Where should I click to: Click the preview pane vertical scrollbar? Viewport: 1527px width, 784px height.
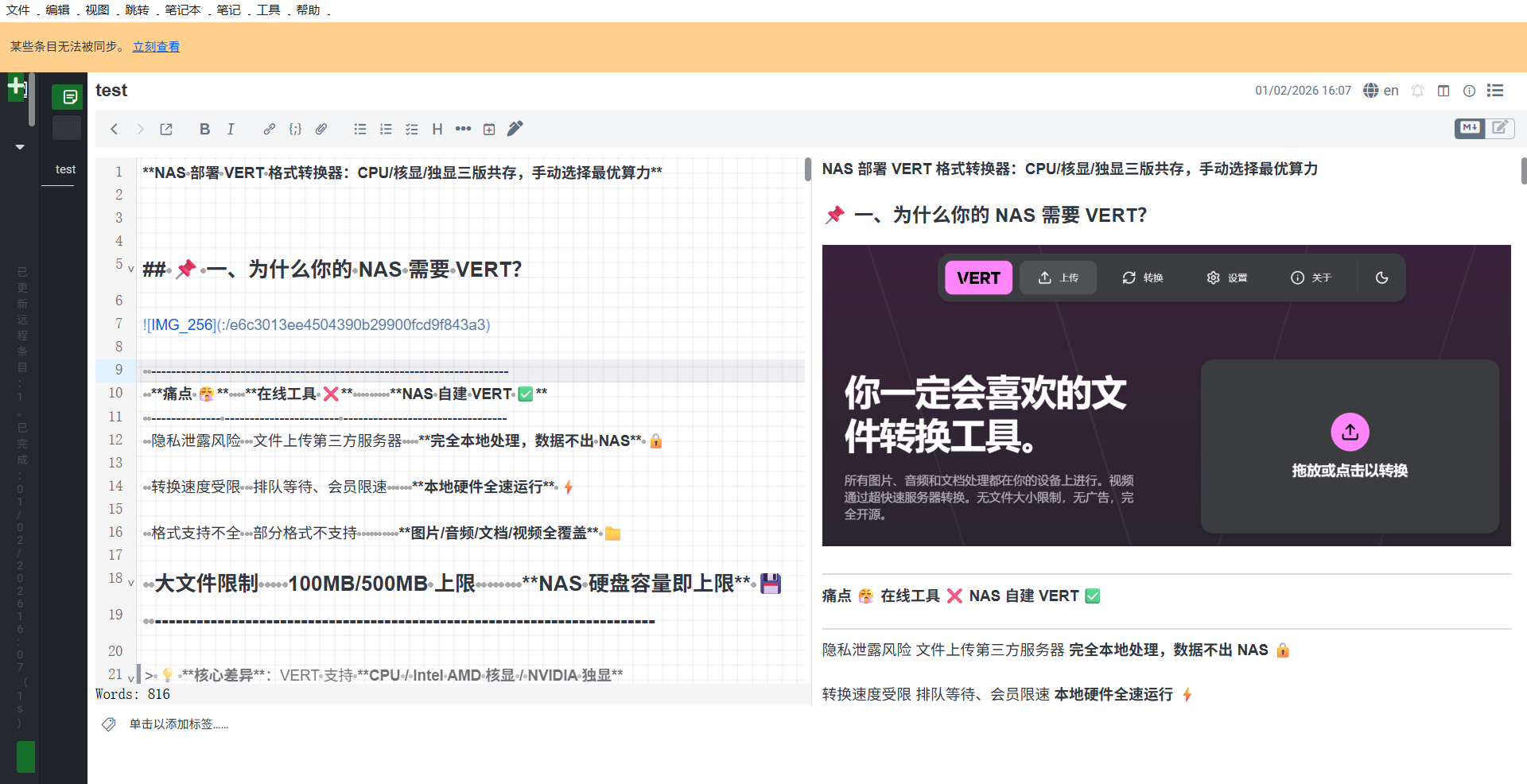coord(1524,171)
